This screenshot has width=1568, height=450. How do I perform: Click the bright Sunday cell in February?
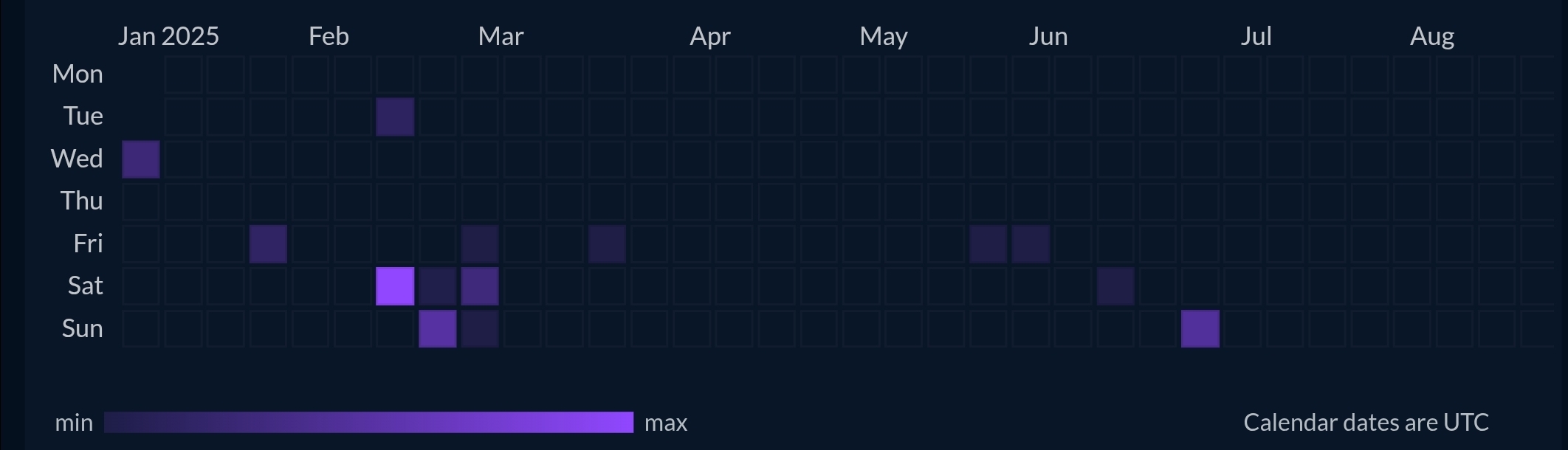[438, 329]
